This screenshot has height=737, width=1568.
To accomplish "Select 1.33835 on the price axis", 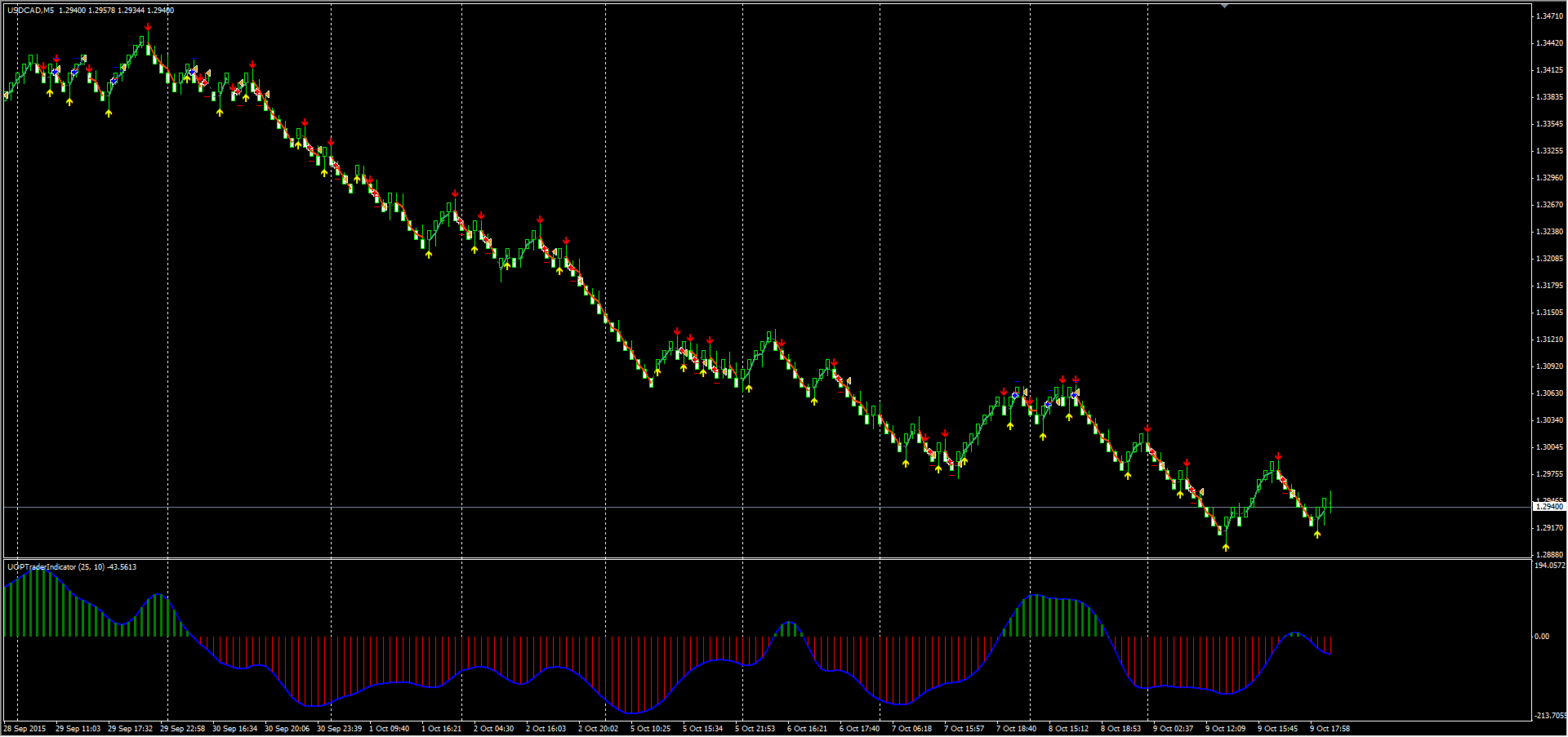I will click(x=1549, y=97).
